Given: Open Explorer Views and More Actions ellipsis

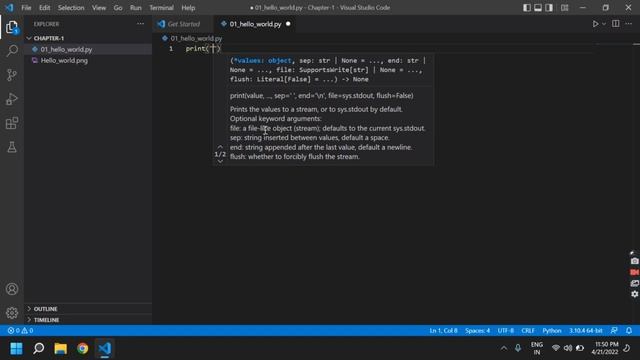Looking at the screenshot, I should [140, 24].
